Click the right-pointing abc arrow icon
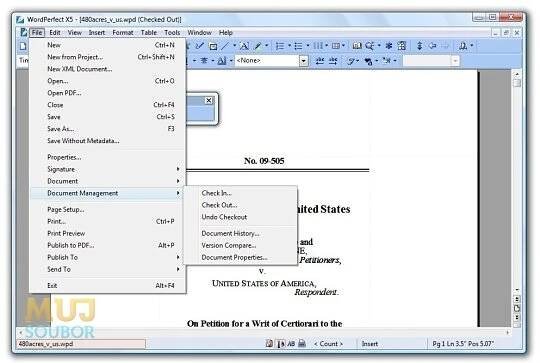 (x=333, y=61)
